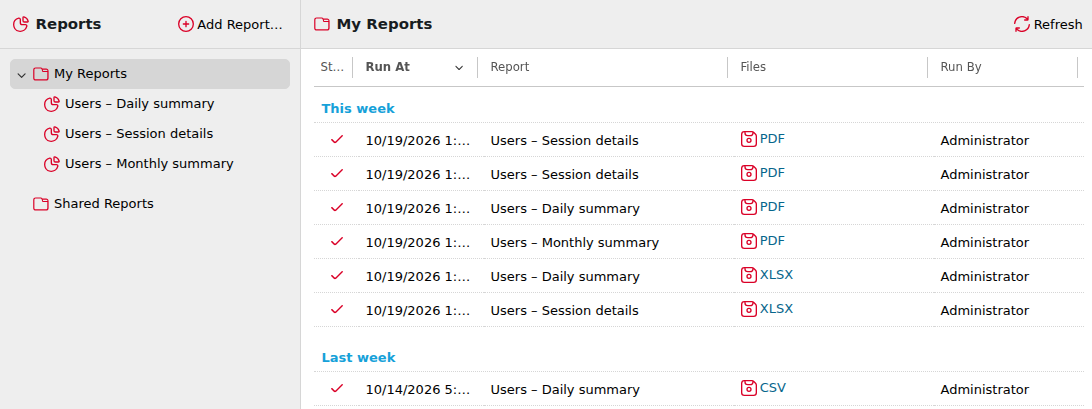Open Users – Session details in sidebar tree
The height and width of the screenshot is (409, 1092).
(139, 134)
